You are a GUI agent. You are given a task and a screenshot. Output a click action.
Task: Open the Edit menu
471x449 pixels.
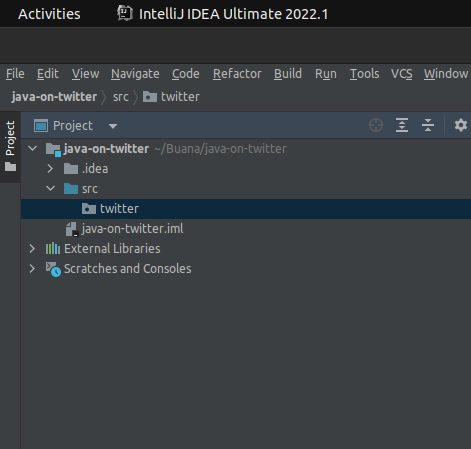pos(48,74)
